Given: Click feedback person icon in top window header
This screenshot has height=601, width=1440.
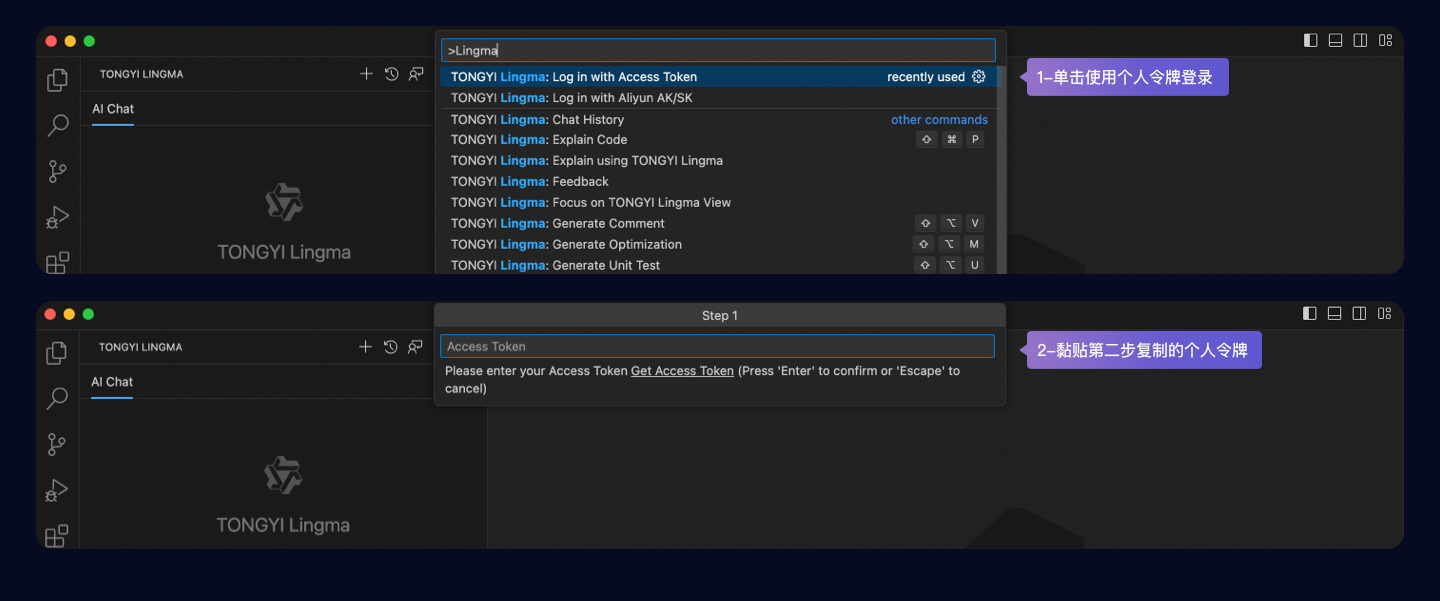Looking at the screenshot, I should click(417, 74).
